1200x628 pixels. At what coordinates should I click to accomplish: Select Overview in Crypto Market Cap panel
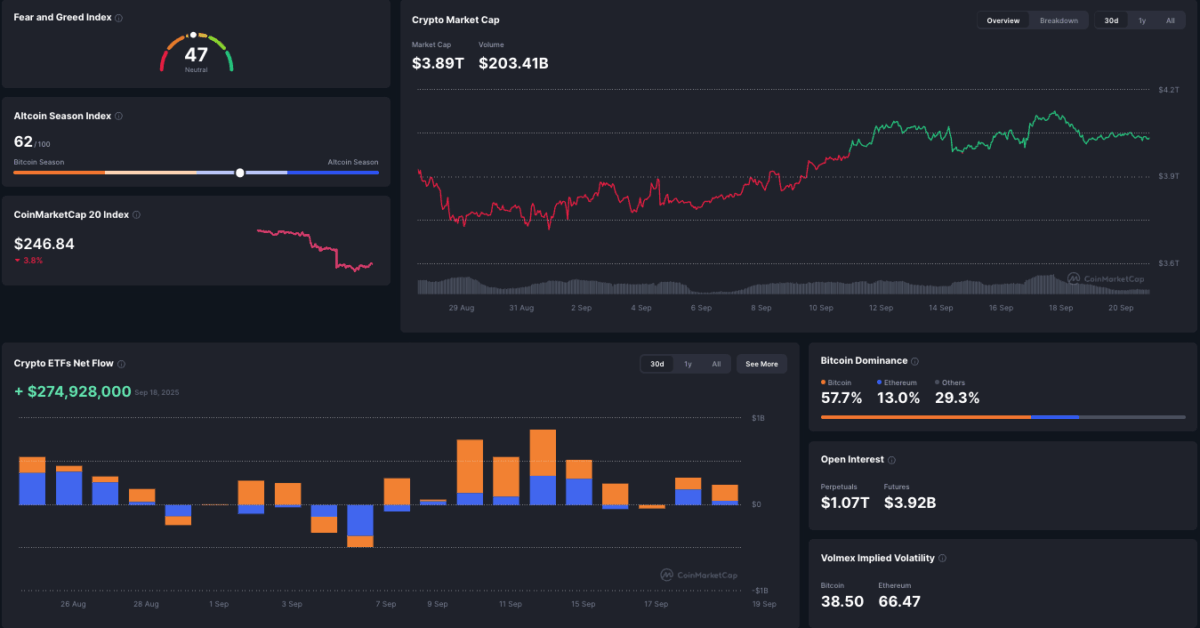(x=1003, y=20)
